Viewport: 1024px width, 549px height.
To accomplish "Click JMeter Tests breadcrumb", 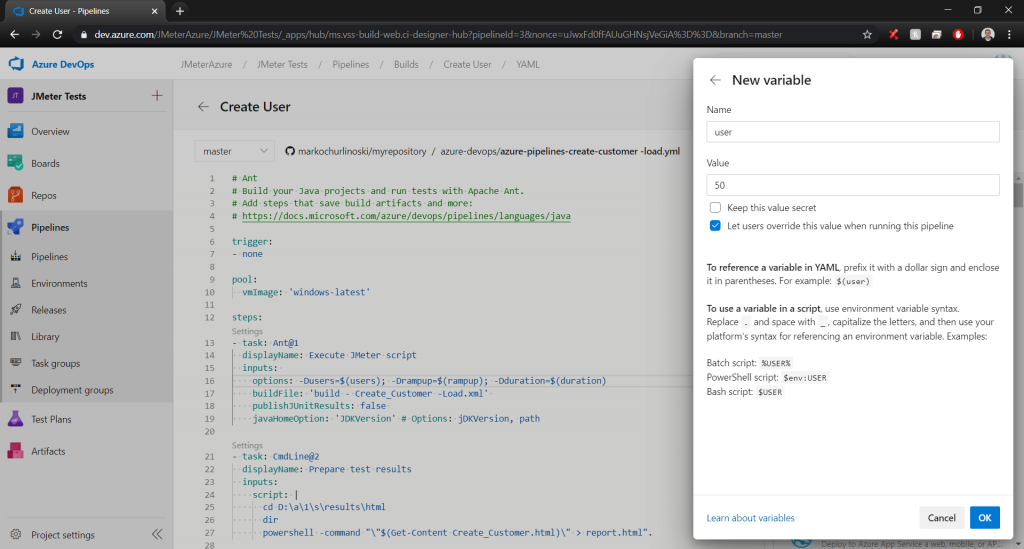I will [282, 65].
